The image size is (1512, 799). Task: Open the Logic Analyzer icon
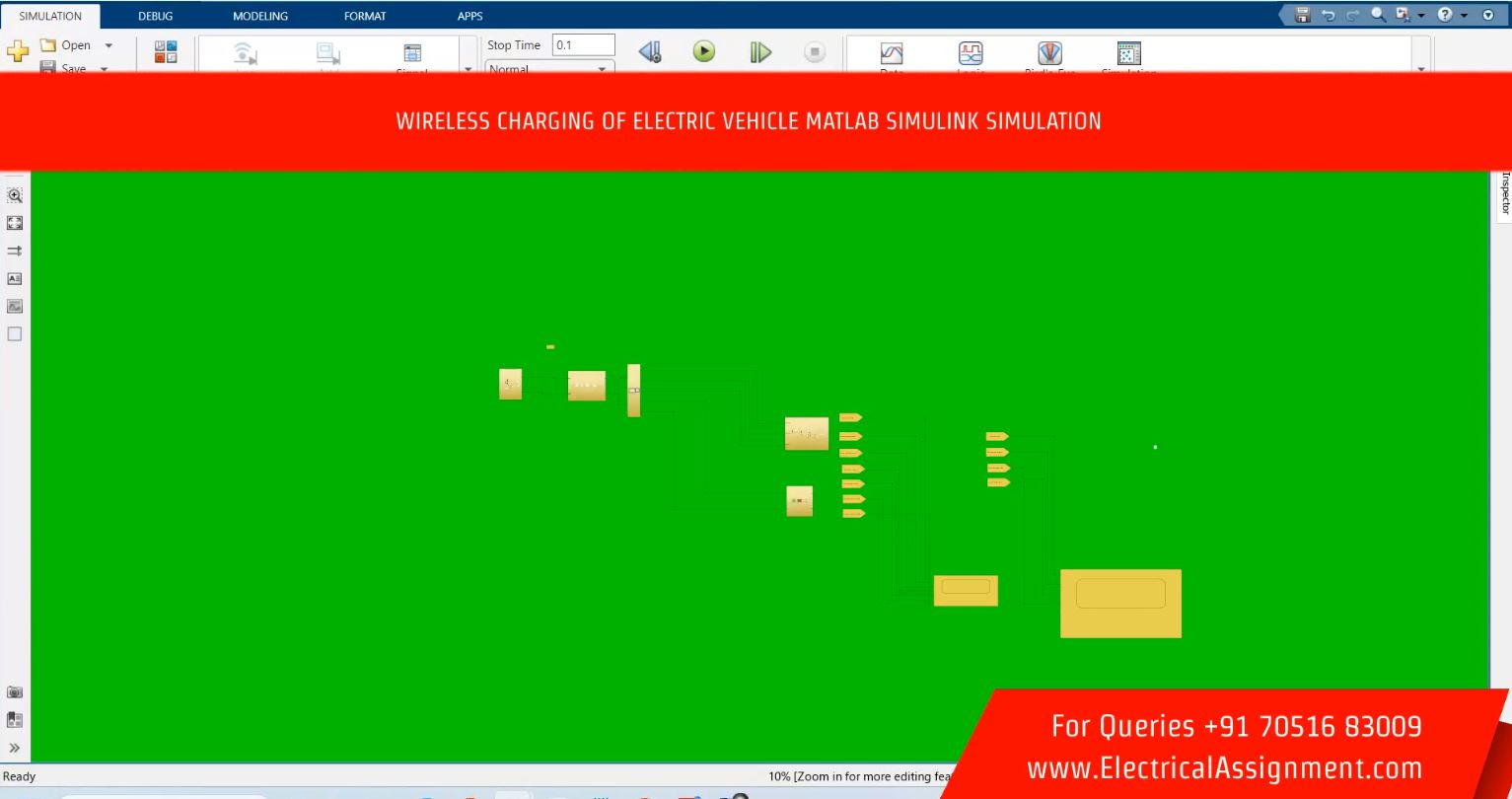point(971,53)
